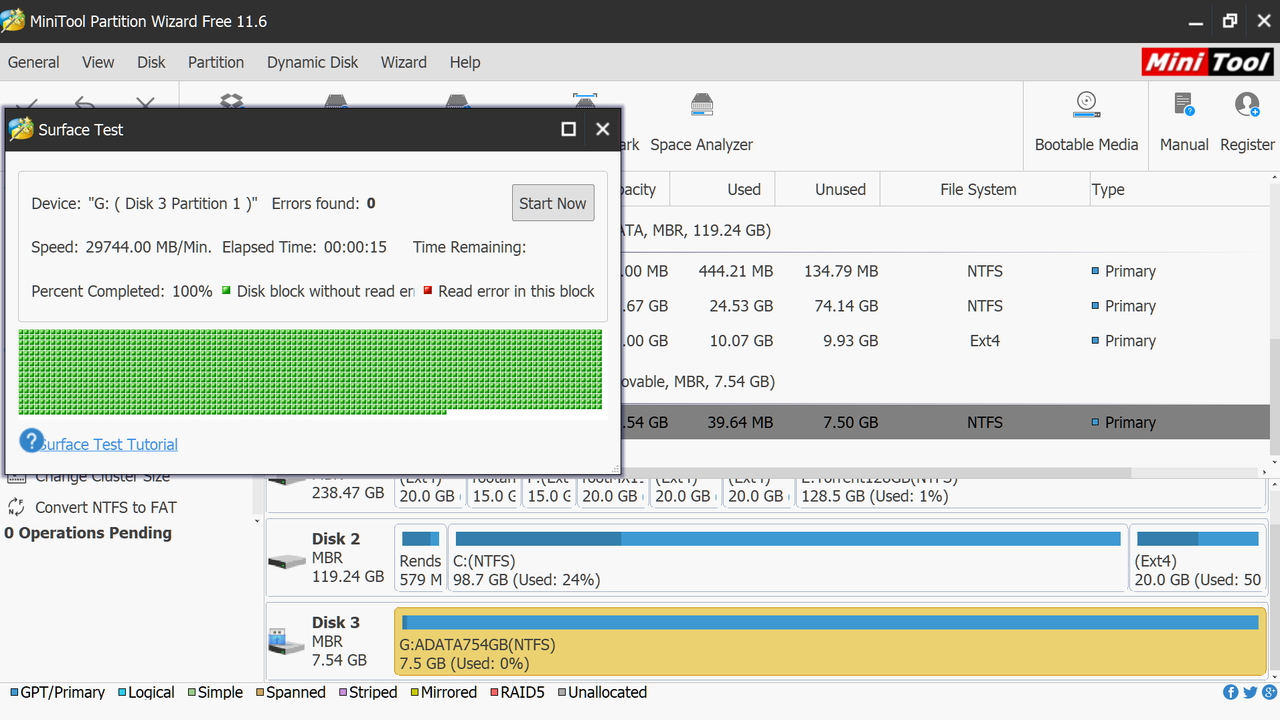
Task: Minimize the MiniTool Partition Wizard window
Action: click(1197, 21)
